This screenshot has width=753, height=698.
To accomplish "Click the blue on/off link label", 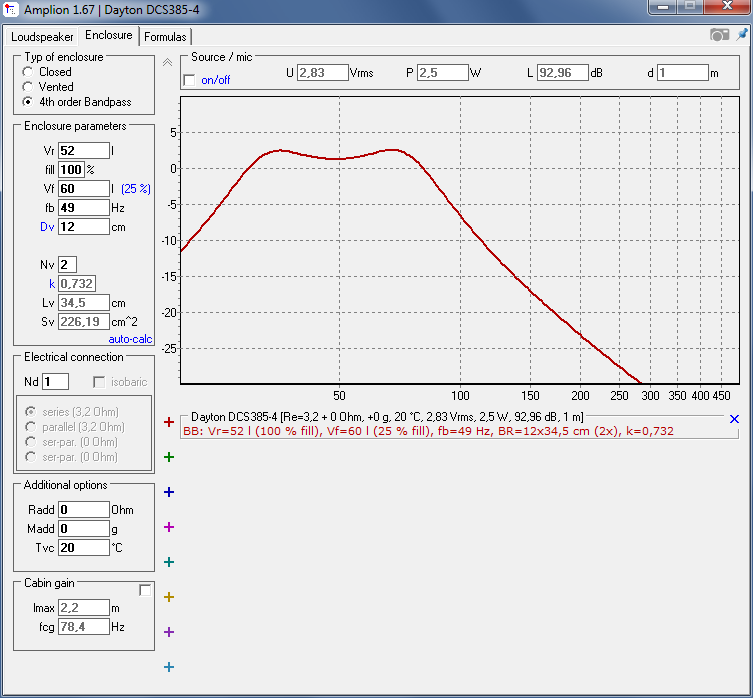I will (216, 80).
